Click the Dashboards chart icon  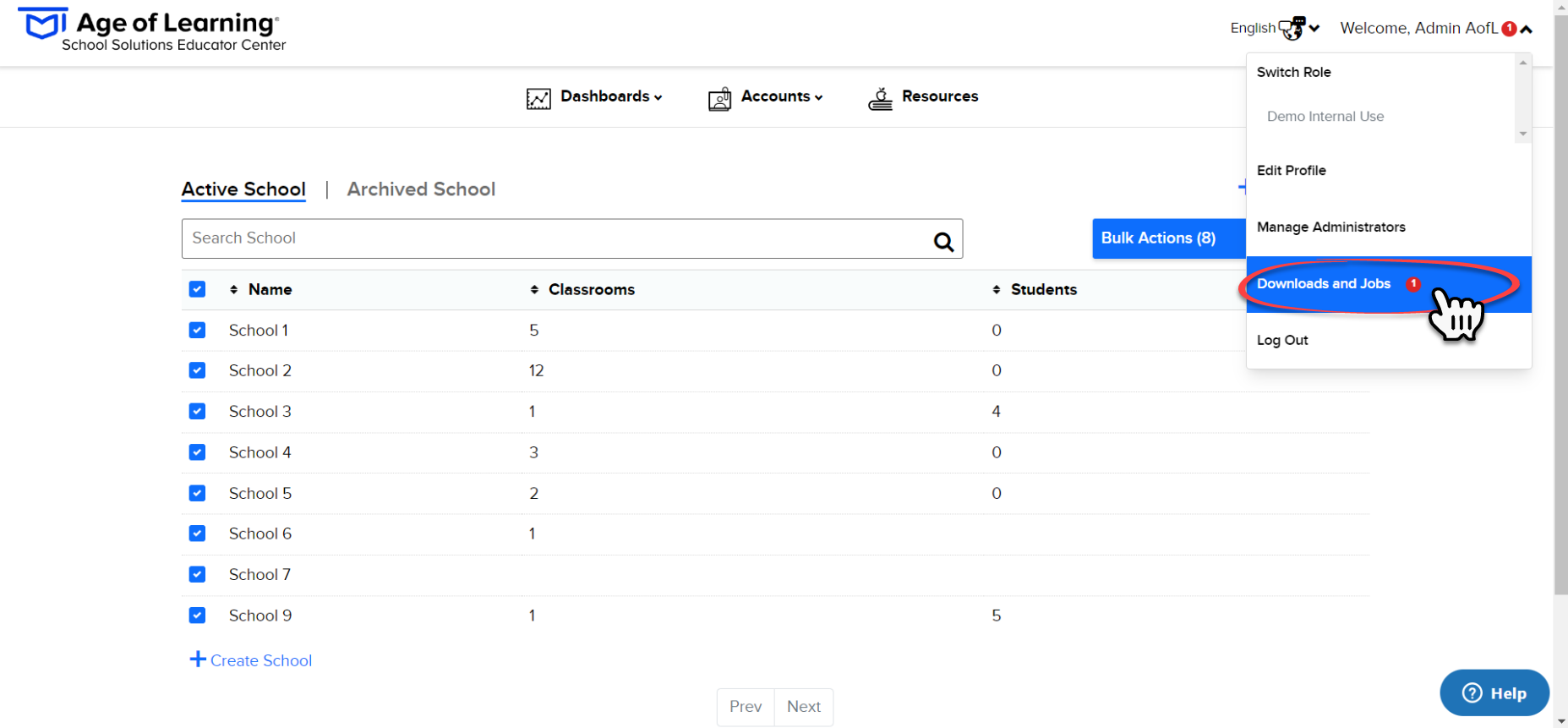pos(538,99)
